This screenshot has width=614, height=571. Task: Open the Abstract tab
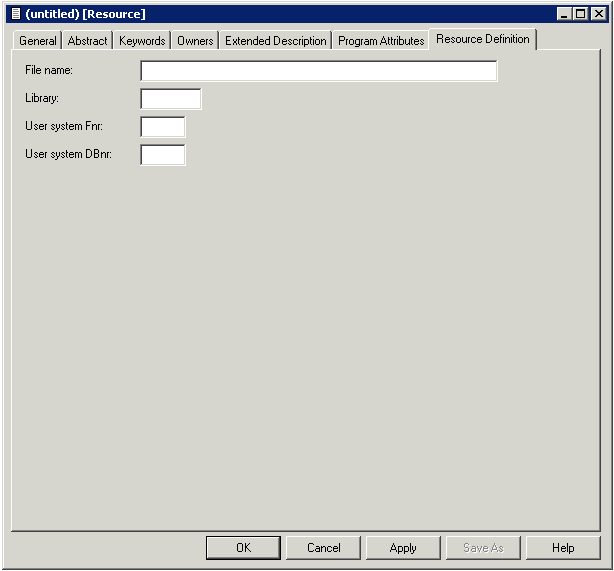pos(87,41)
